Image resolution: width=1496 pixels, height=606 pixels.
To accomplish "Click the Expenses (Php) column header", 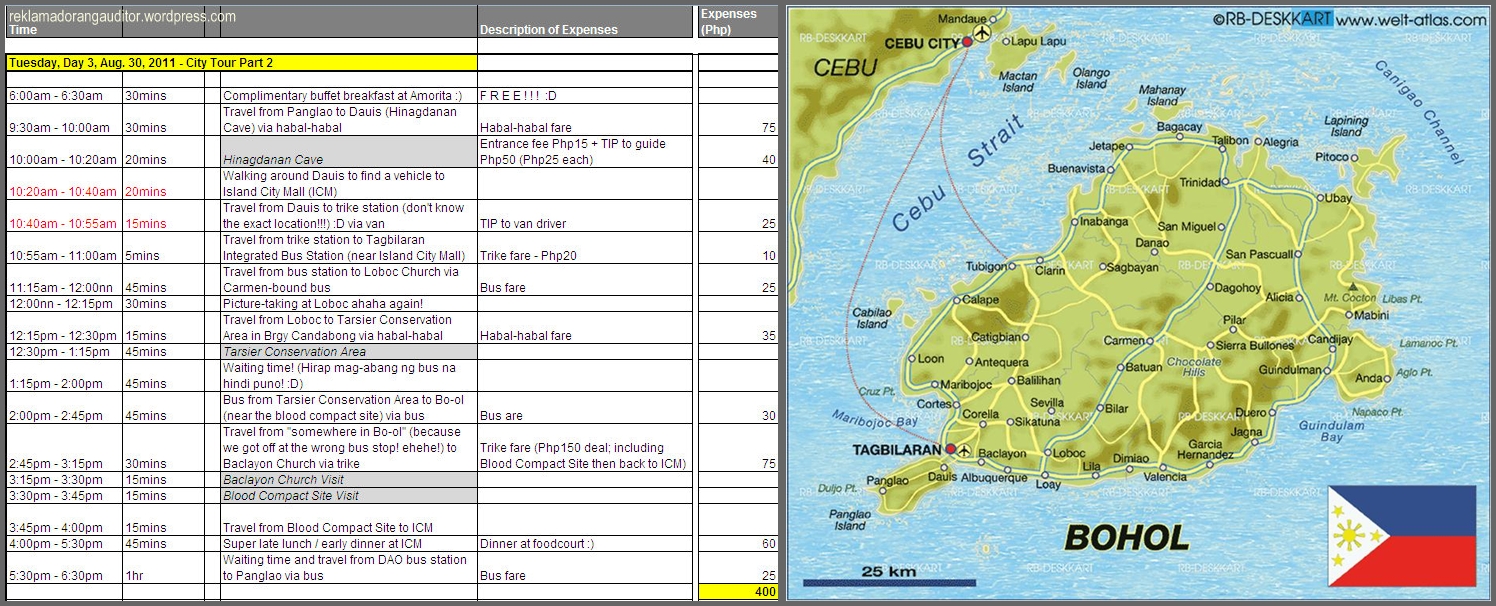I will click(728, 21).
